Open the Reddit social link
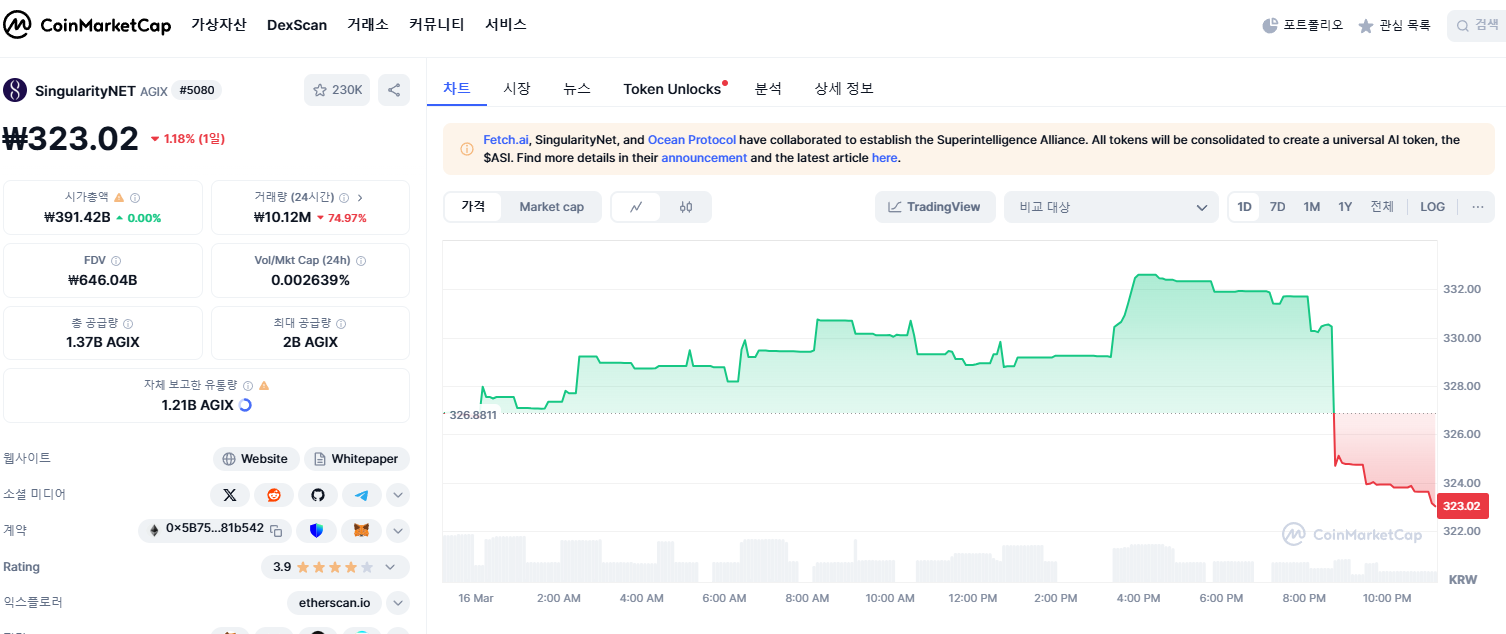The height and width of the screenshot is (634, 1506). coord(274,495)
